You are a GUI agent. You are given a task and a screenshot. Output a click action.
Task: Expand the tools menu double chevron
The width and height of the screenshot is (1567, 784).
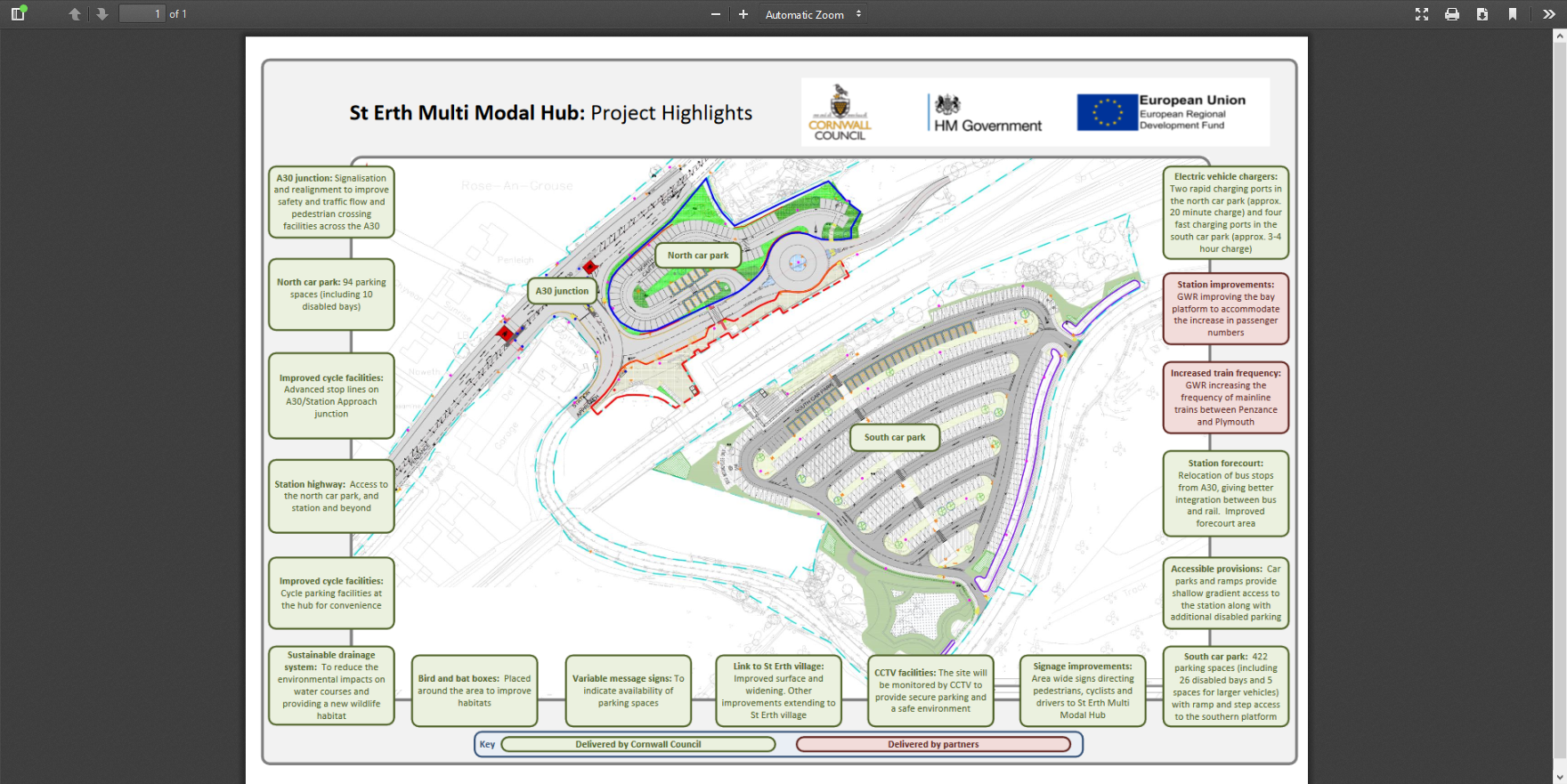point(1549,14)
